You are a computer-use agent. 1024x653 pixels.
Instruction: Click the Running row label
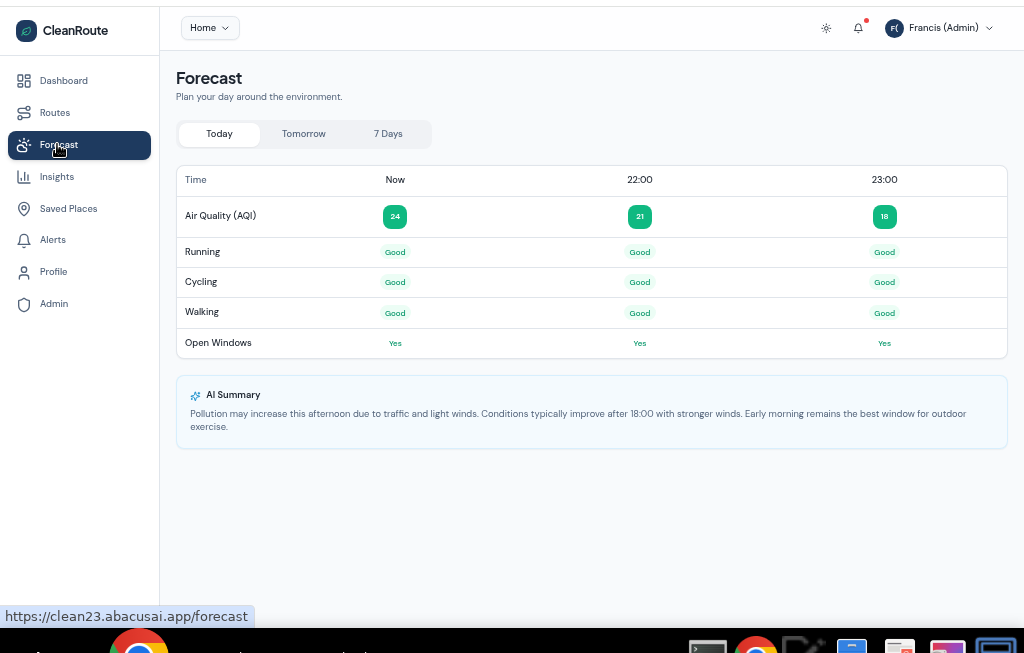202,252
